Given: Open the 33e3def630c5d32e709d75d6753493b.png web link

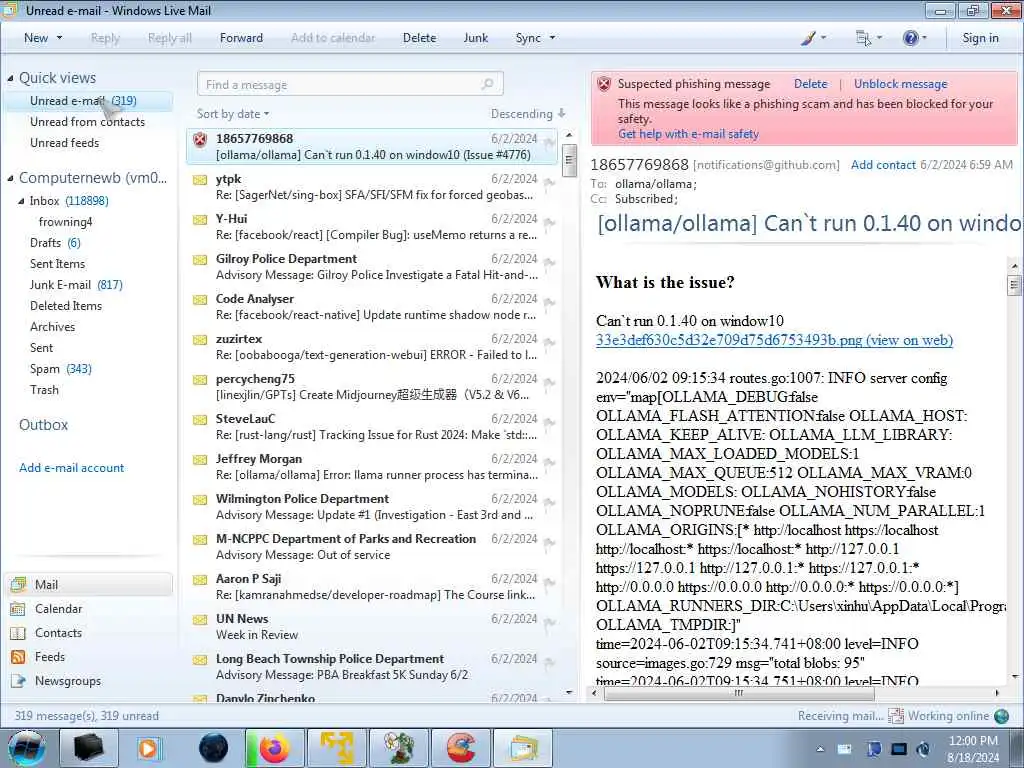Looking at the screenshot, I should pos(774,340).
